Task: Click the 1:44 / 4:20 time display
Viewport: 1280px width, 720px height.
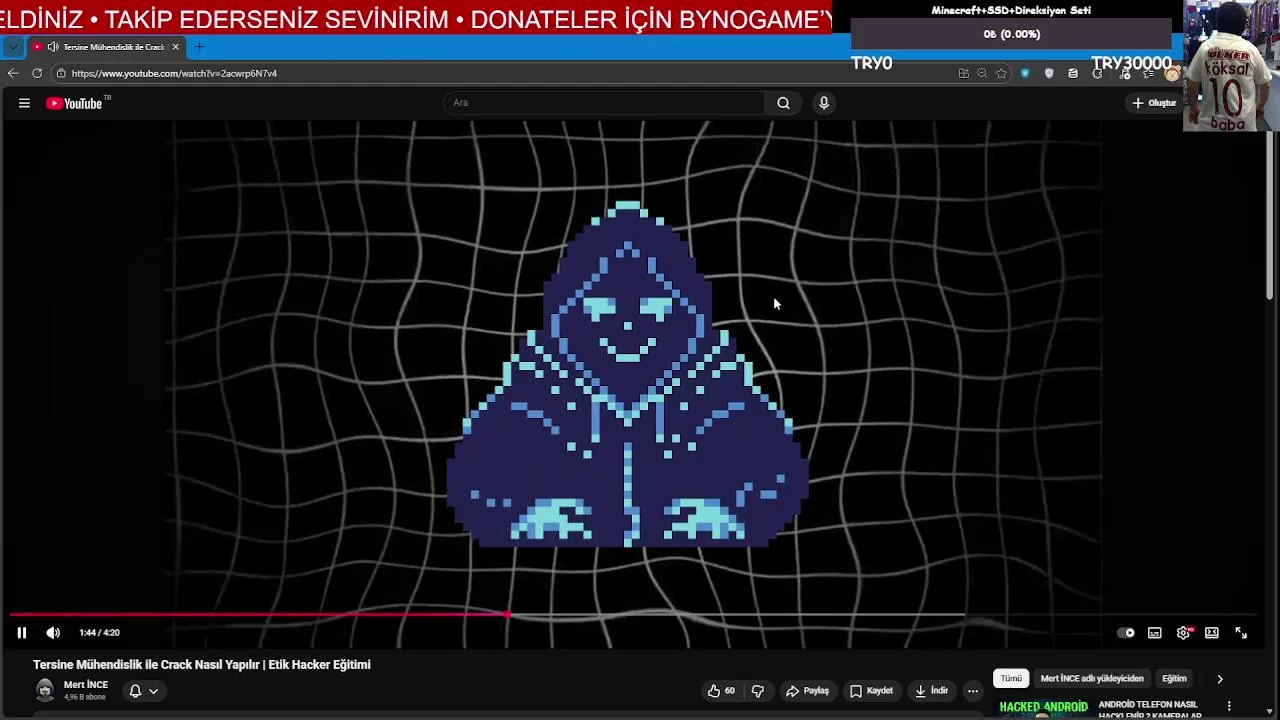Action: (99, 633)
